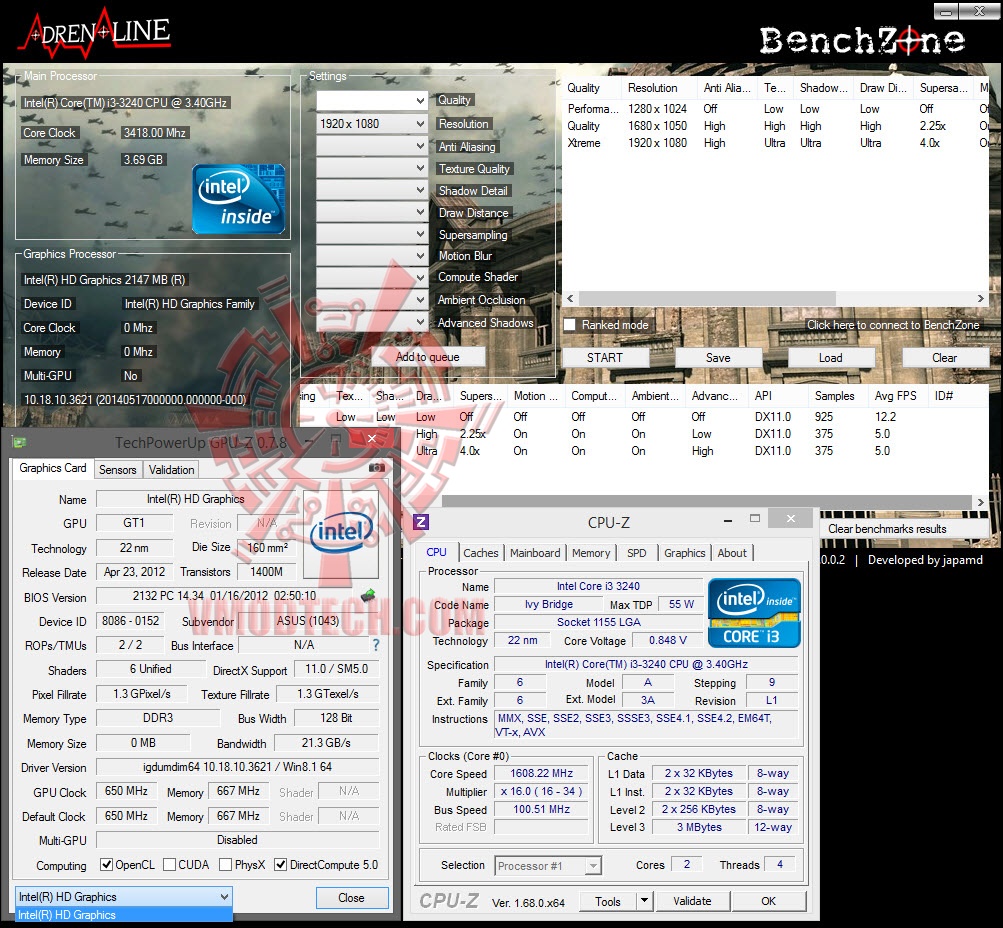Open the Resolution dropdown showing 1920 x 1080

pos(372,123)
